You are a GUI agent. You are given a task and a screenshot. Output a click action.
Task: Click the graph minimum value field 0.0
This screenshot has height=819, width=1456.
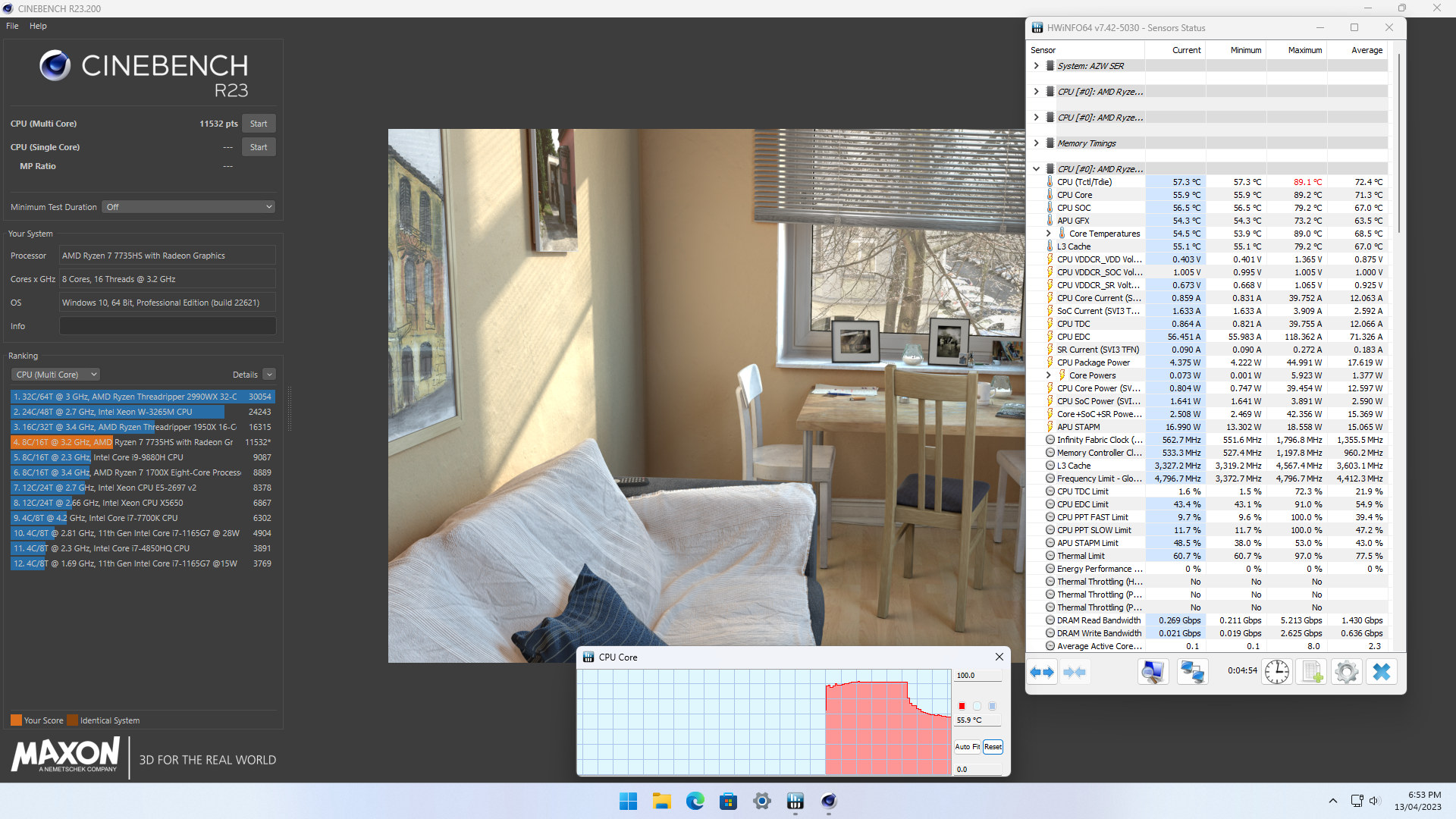point(977,769)
